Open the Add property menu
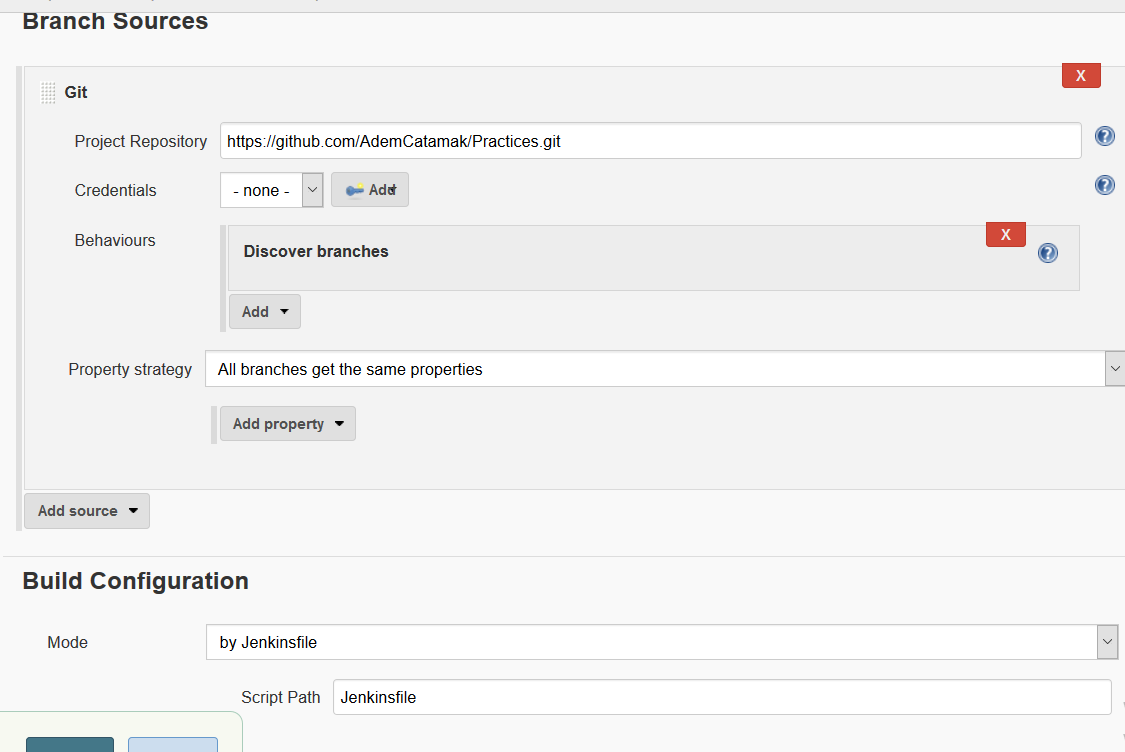The width and height of the screenshot is (1125, 752). (x=287, y=424)
